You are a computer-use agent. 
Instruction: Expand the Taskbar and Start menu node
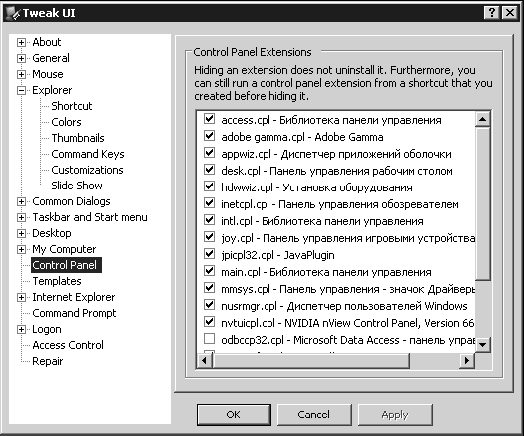point(21,217)
